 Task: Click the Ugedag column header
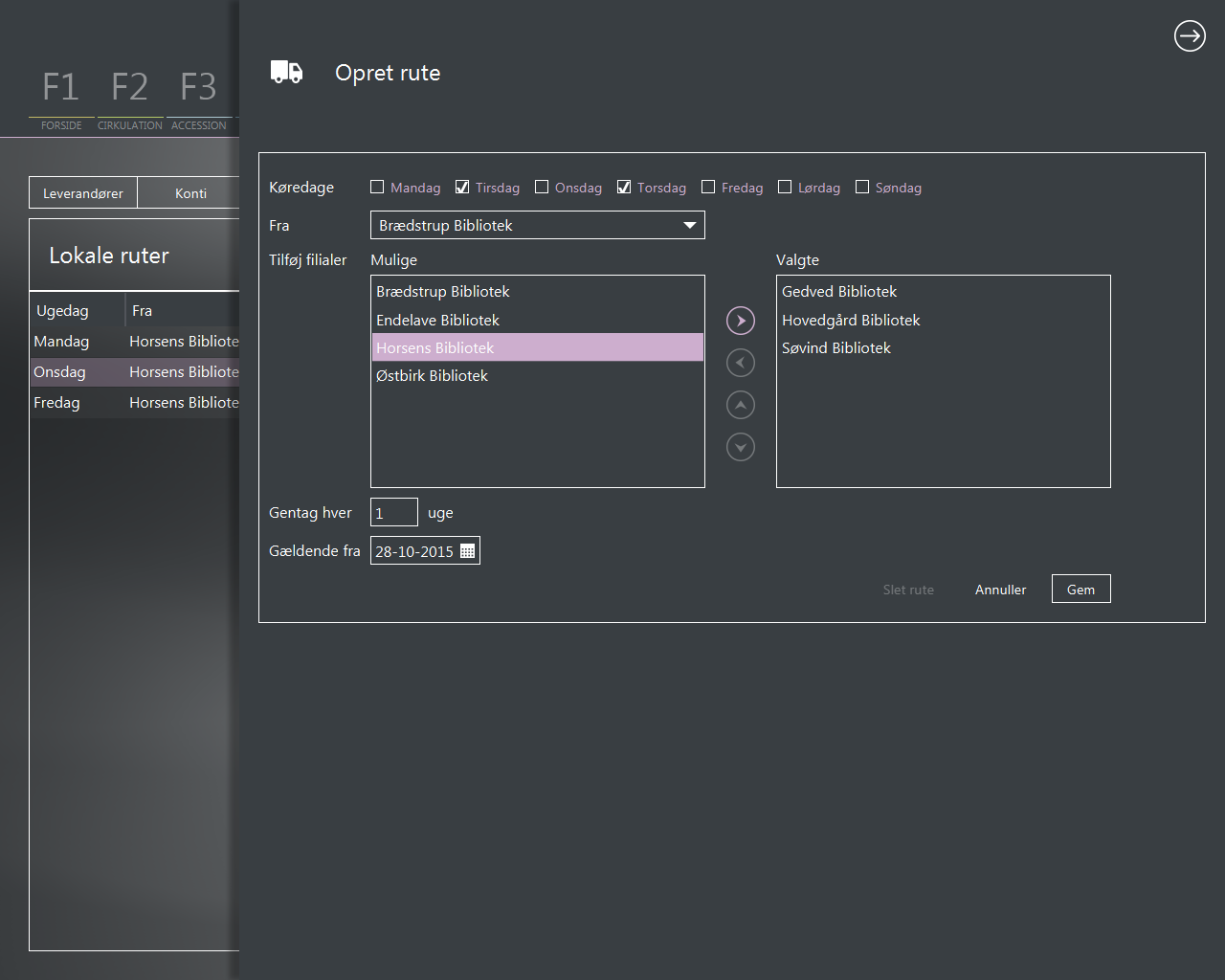click(78, 310)
